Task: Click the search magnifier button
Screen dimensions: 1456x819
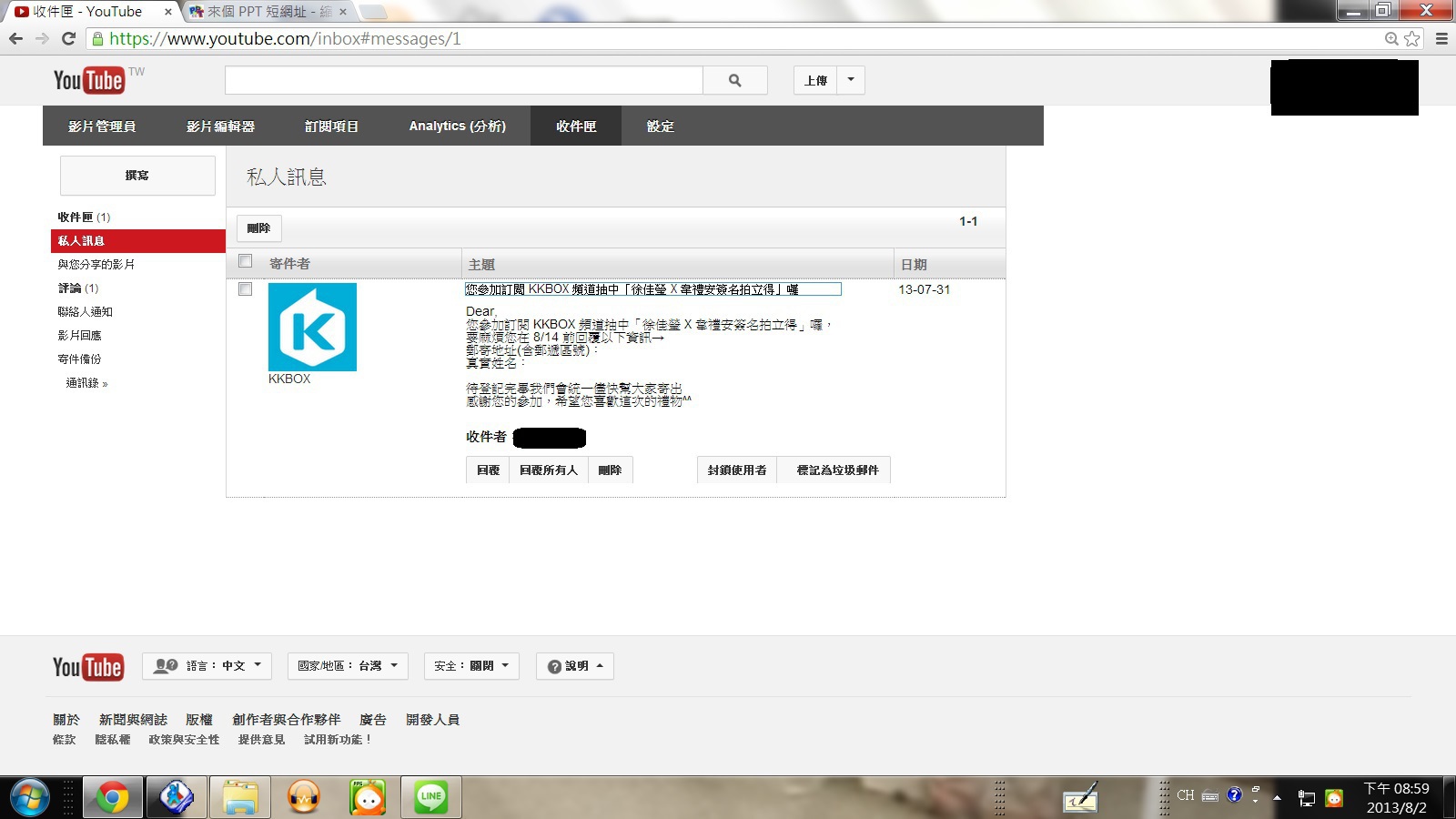Action: click(x=735, y=80)
